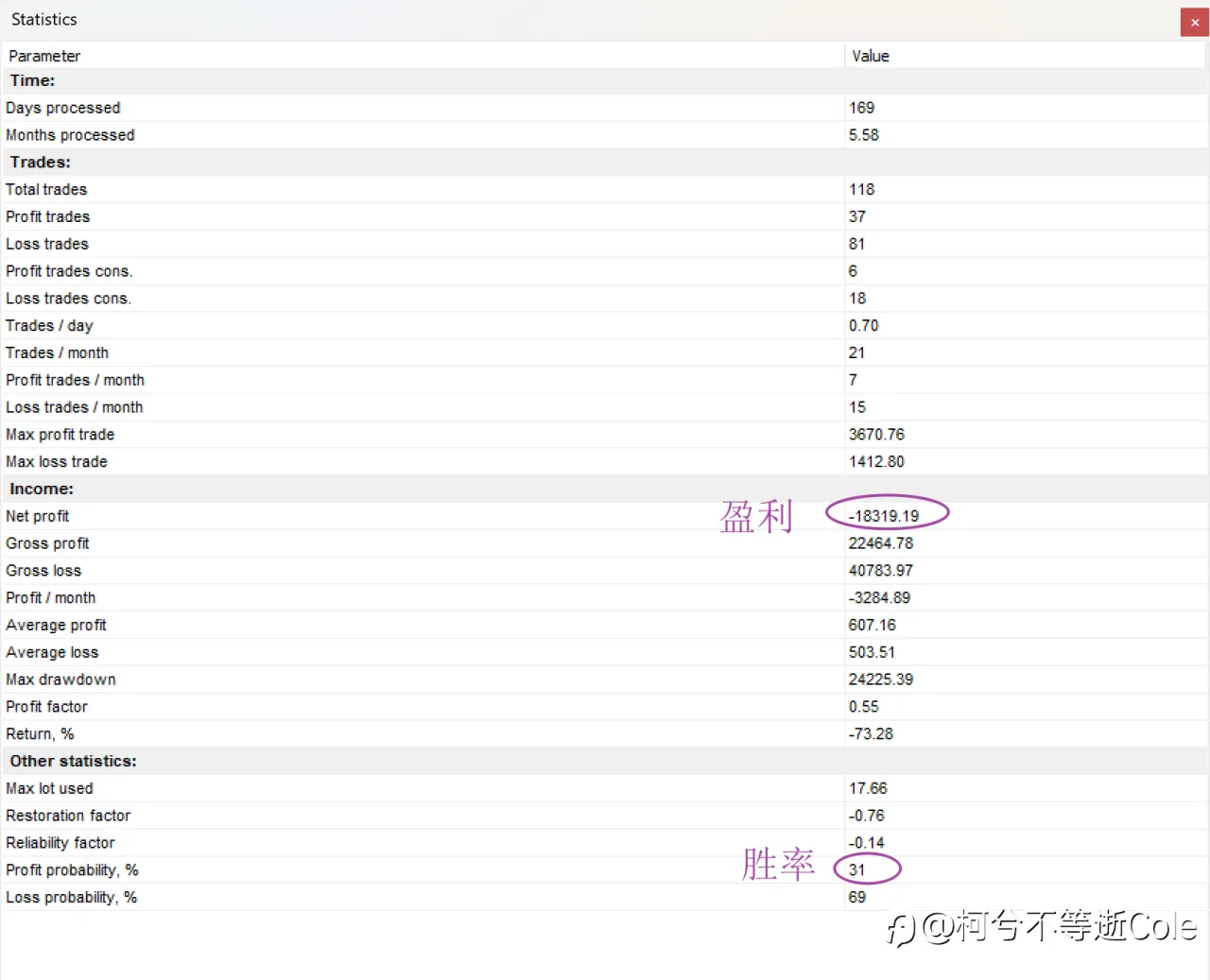Viewport: 1210px width, 980px height.
Task: Select the 17.66 max lot value
Action: coord(868,788)
